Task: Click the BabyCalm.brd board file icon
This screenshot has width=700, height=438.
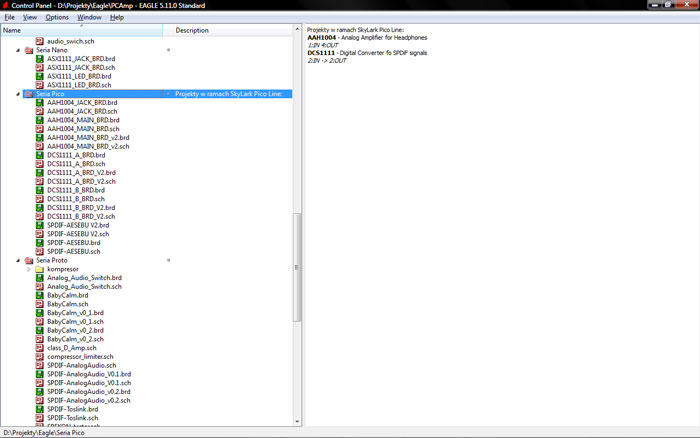Action: (41, 296)
